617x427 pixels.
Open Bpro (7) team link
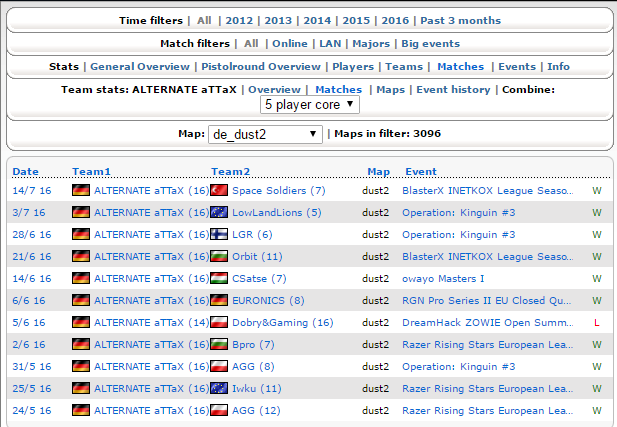coord(253,345)
